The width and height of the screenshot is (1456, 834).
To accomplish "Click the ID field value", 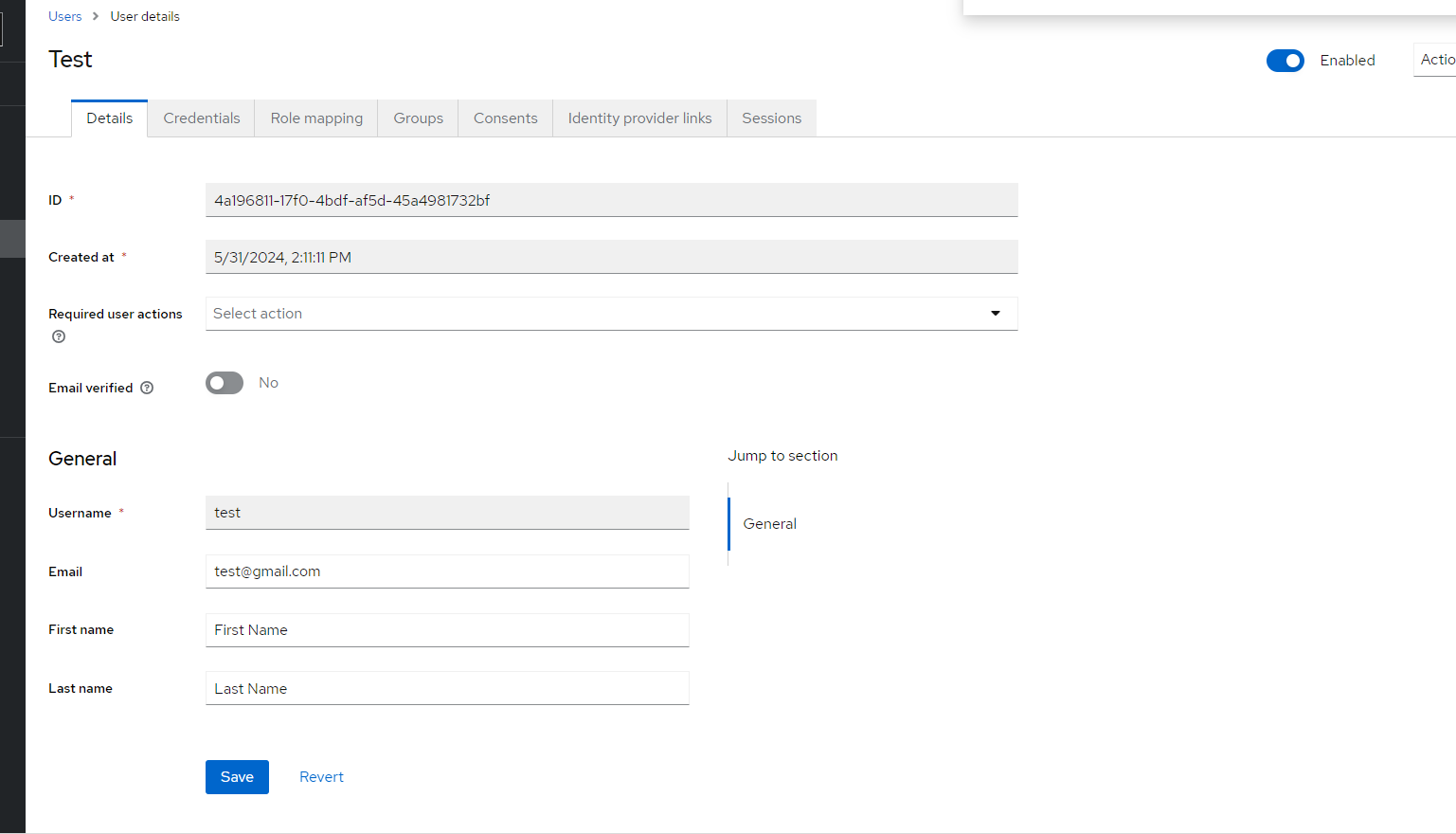I will pyautogui.click(x=611, y=200).
